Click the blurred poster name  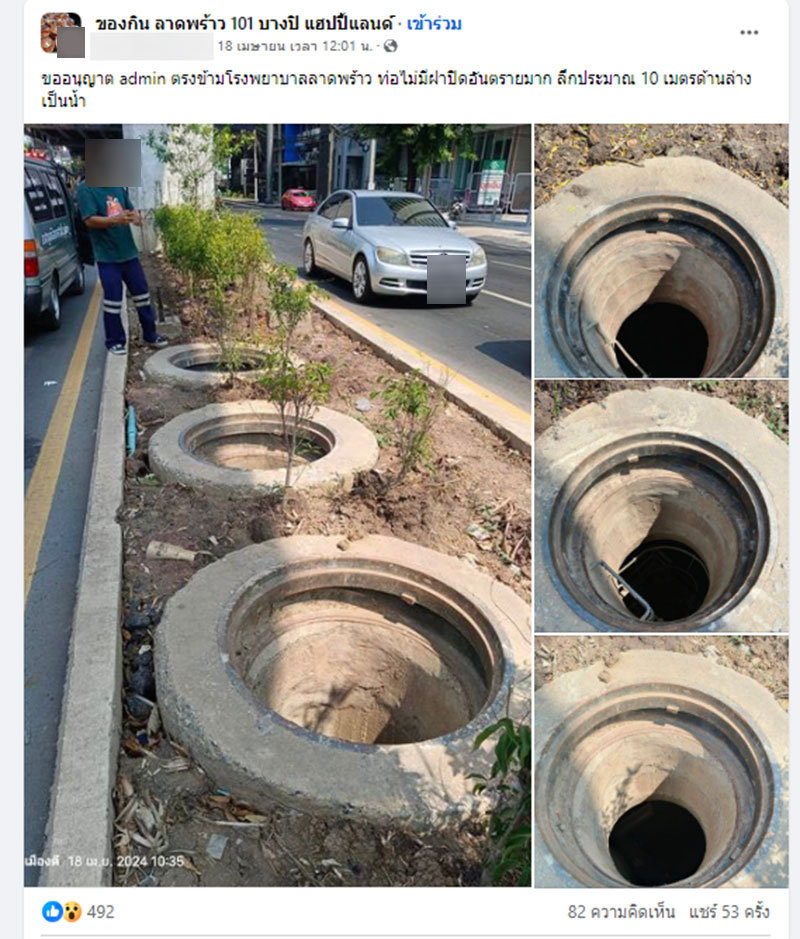[x=152, y=47]
